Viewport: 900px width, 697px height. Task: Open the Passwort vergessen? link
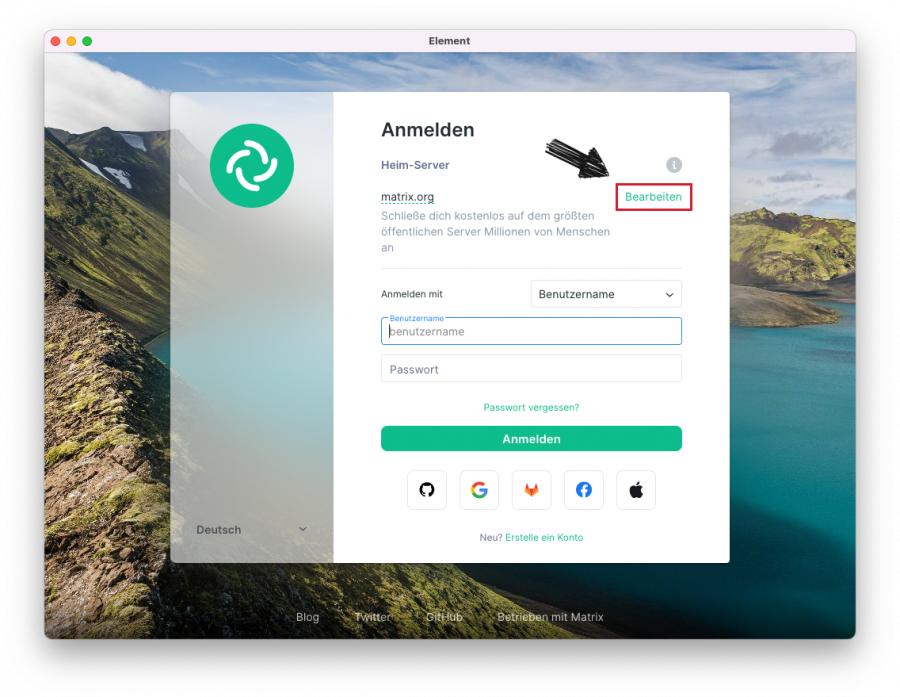point(531,408)
